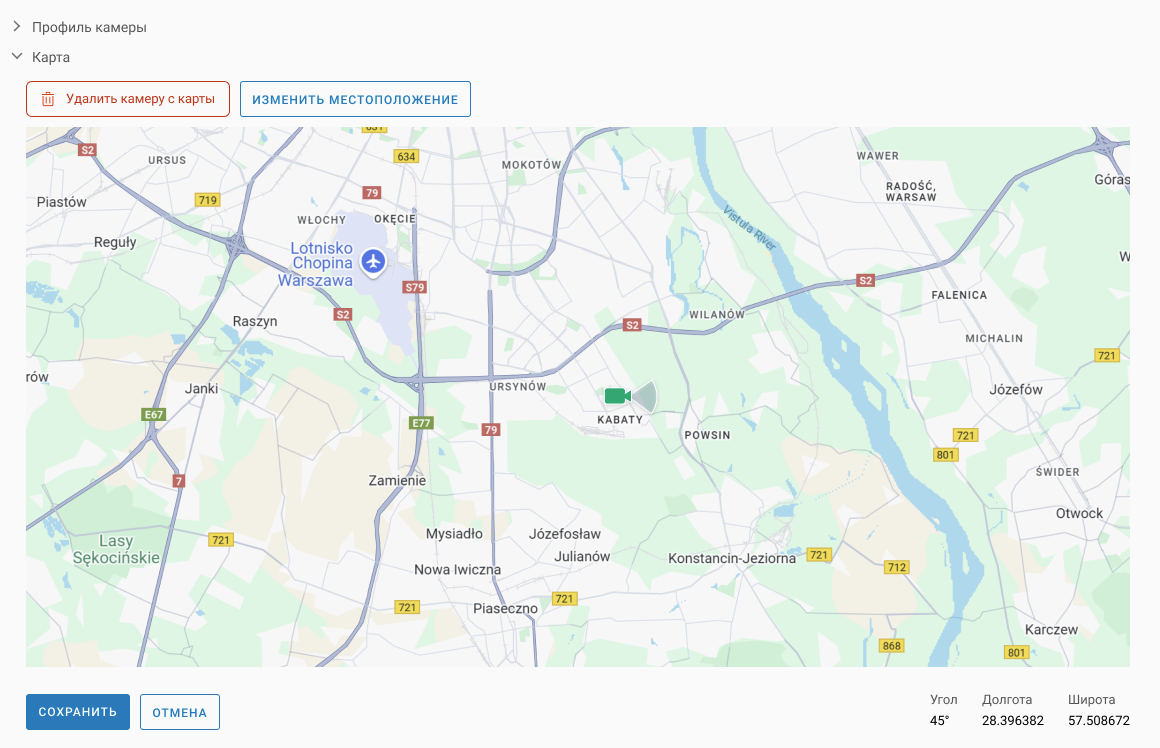Save changes with Сохранить button
This screenshot has width=1160, height=748.
pyautogui.click(x=78, y=712)
